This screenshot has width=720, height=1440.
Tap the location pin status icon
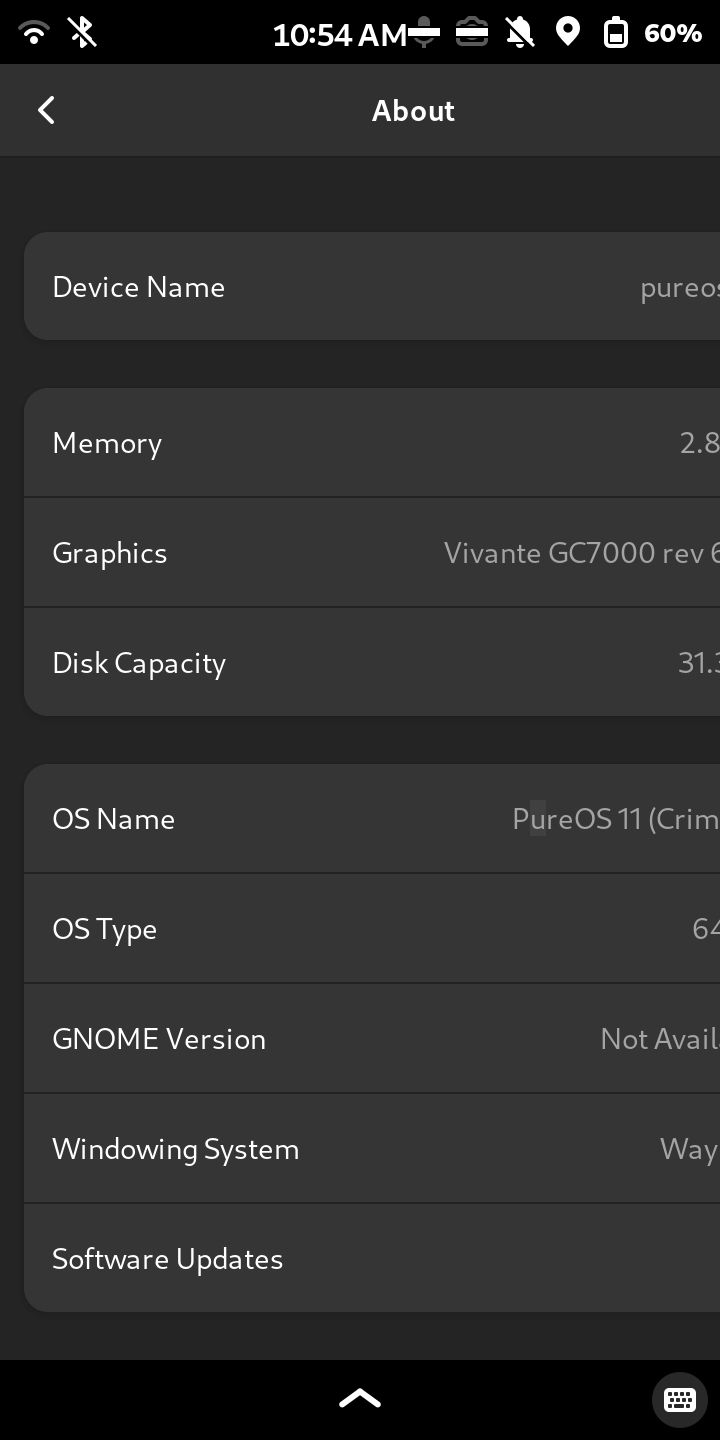pos(568,33)
